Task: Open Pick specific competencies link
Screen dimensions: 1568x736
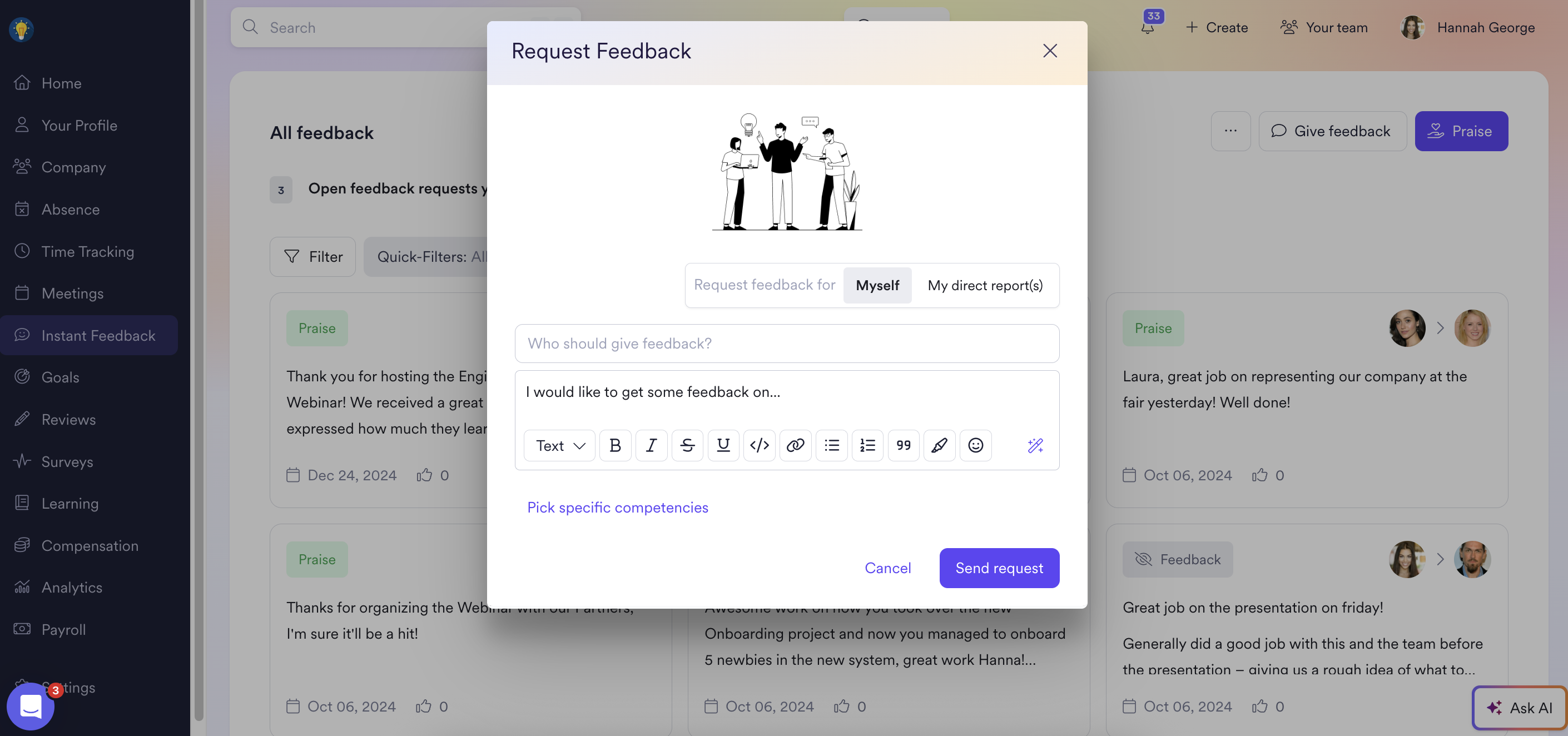Action: click(x=617, y=508)
